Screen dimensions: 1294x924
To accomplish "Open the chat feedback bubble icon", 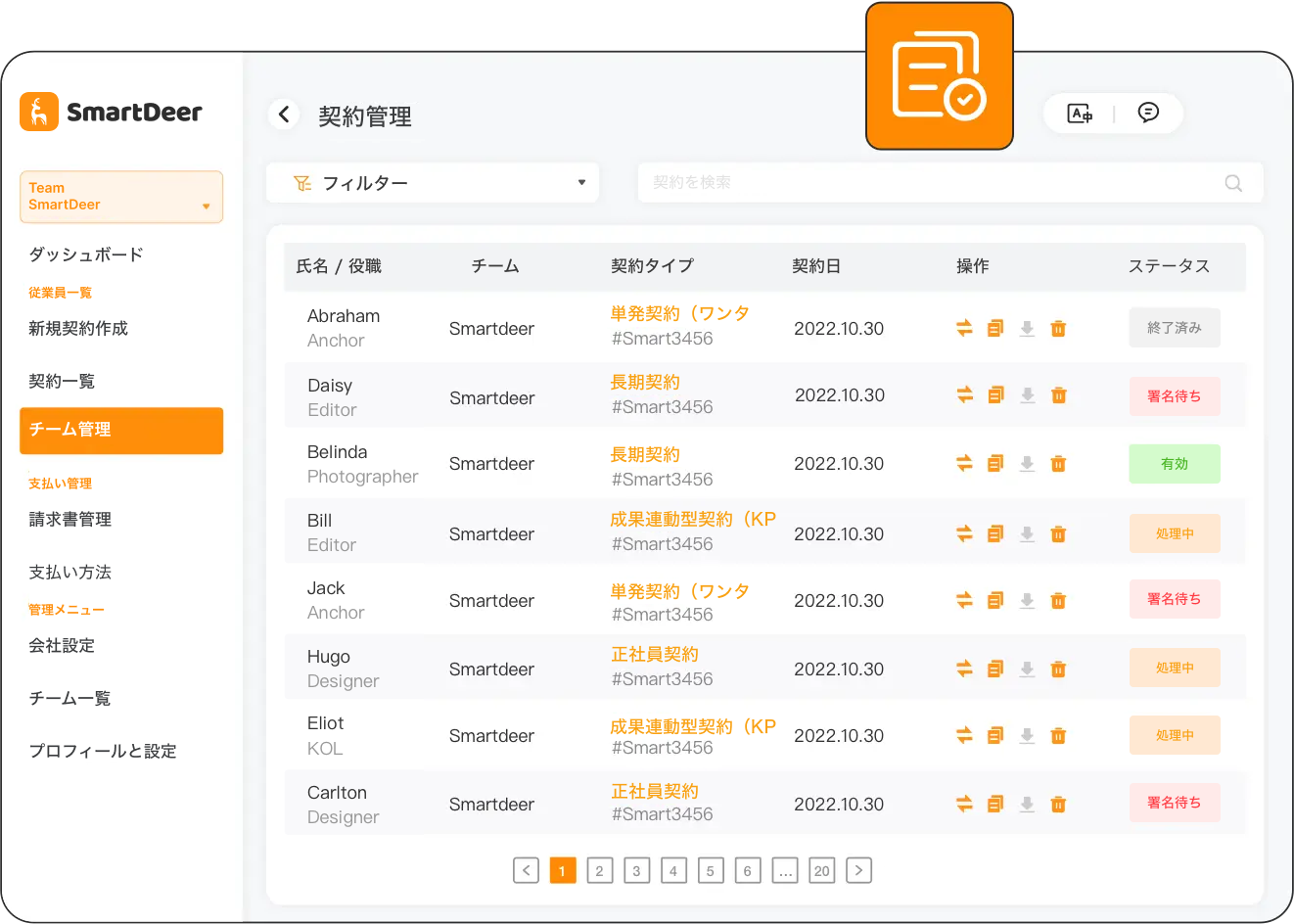I will (1149, 113).
